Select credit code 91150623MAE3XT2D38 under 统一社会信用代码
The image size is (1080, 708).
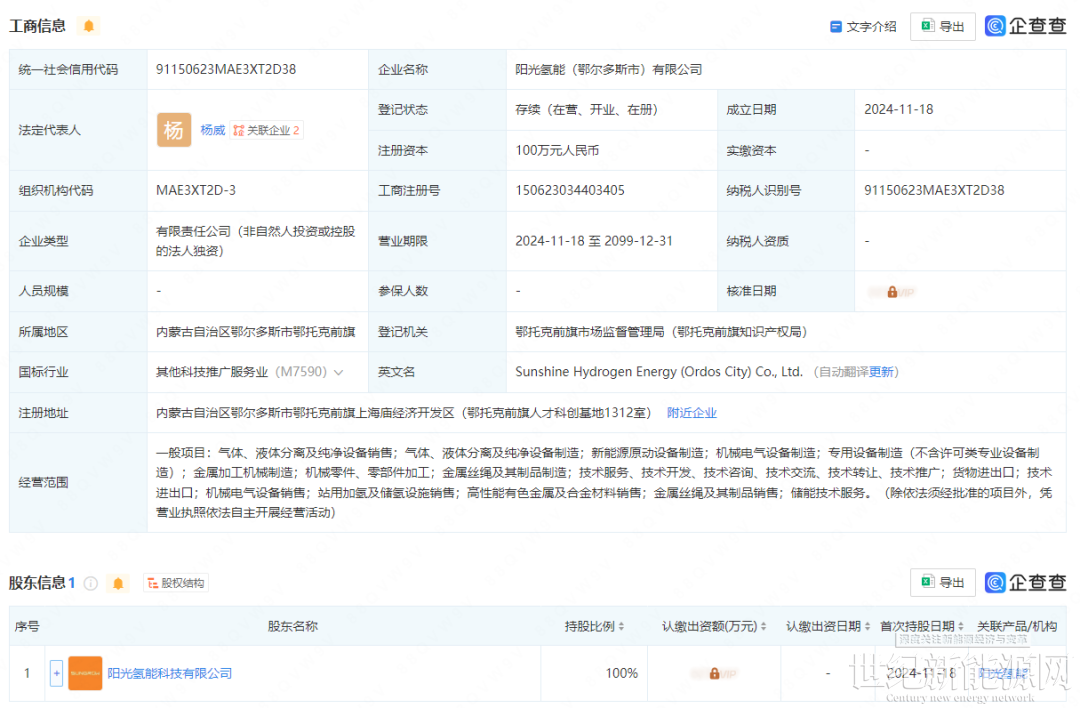pyautogui.click(x=226, y=70)
